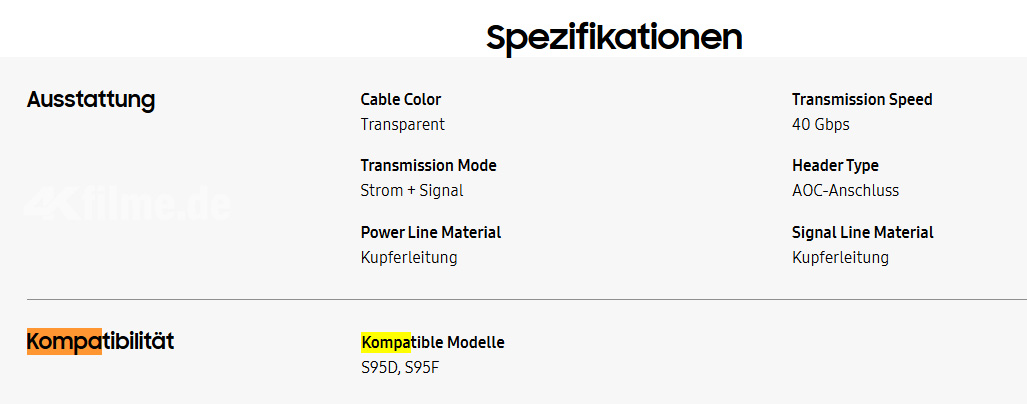Click the Transmission Speed label
The height and width of the screenshot is (404, 1027).
(x=862, y=100)
